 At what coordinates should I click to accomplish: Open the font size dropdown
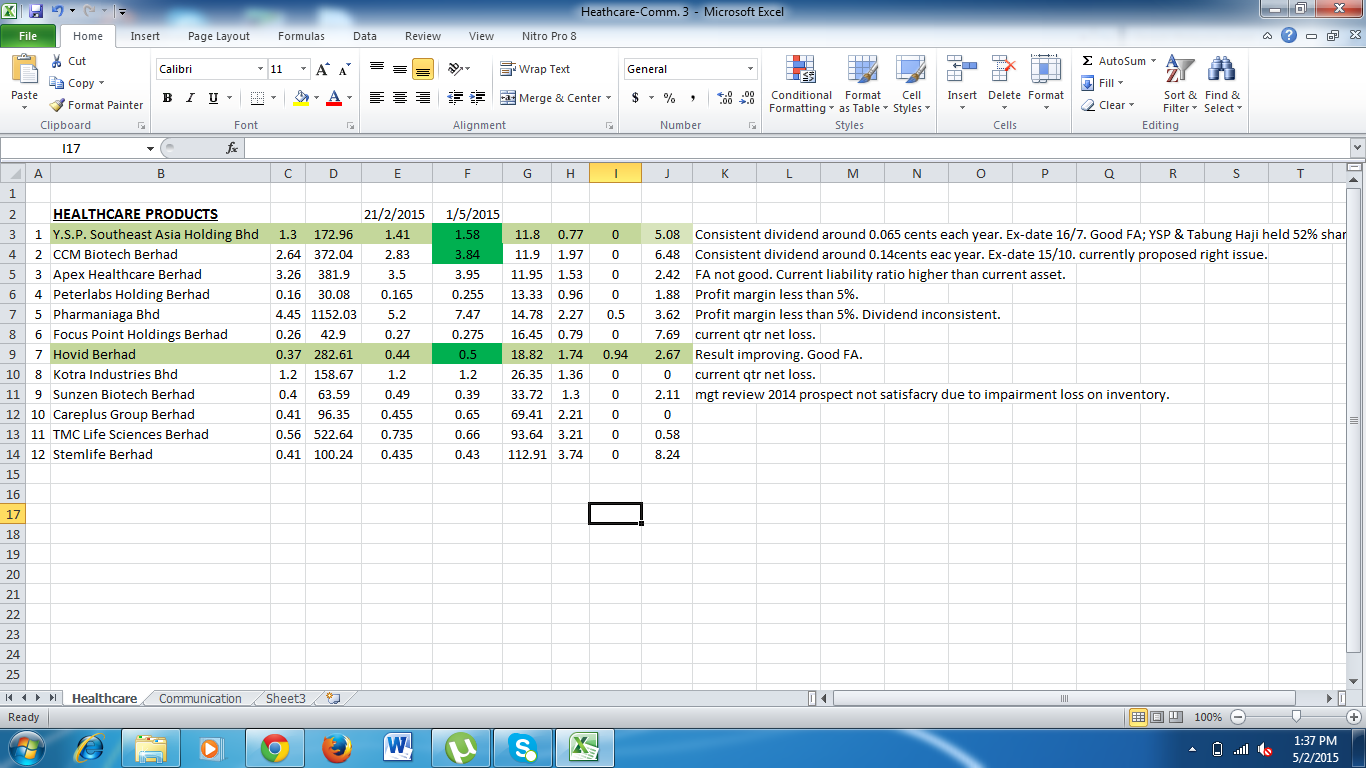tap(304, 69)
